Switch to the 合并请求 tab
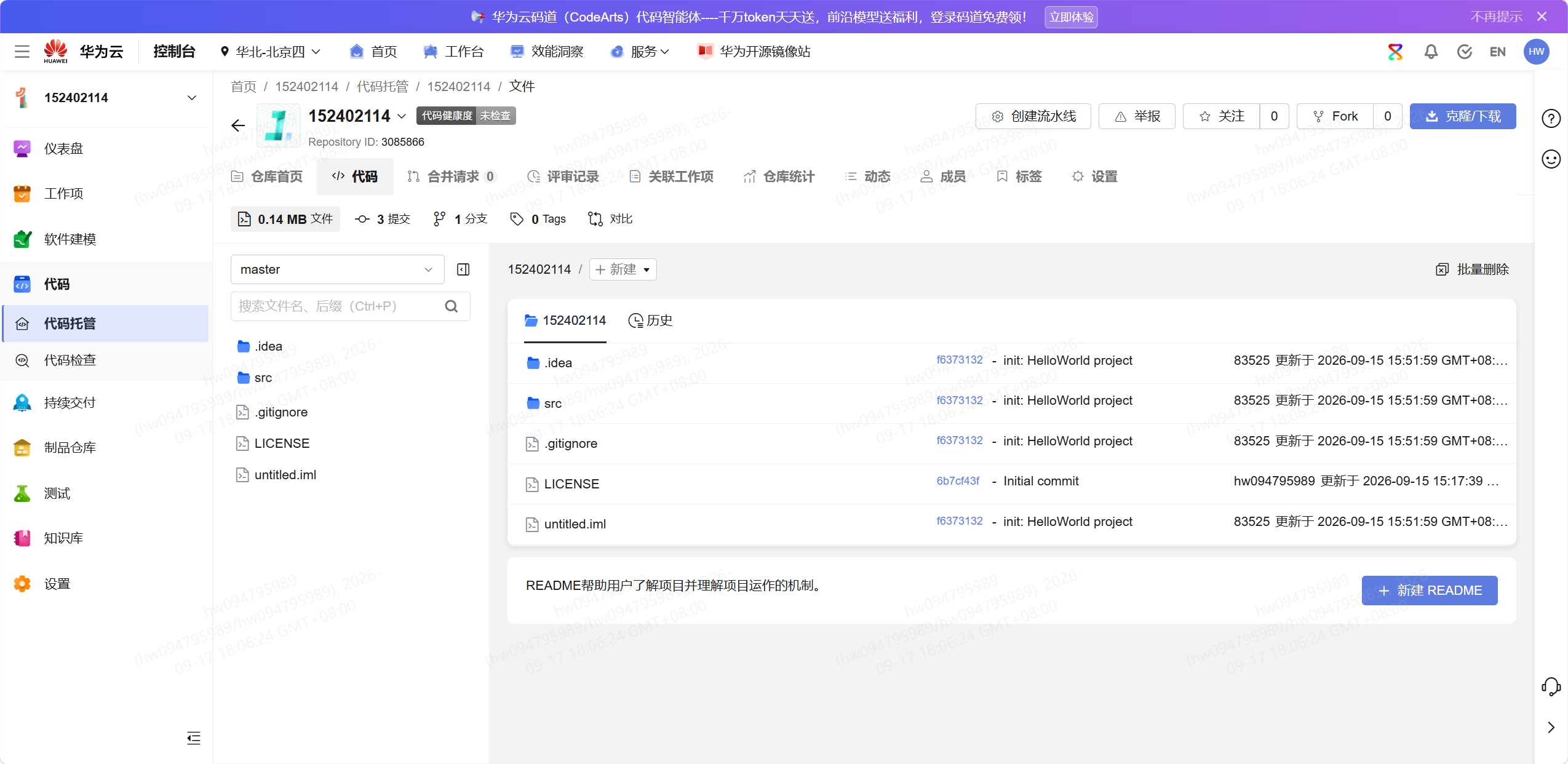 click(452, 177)
